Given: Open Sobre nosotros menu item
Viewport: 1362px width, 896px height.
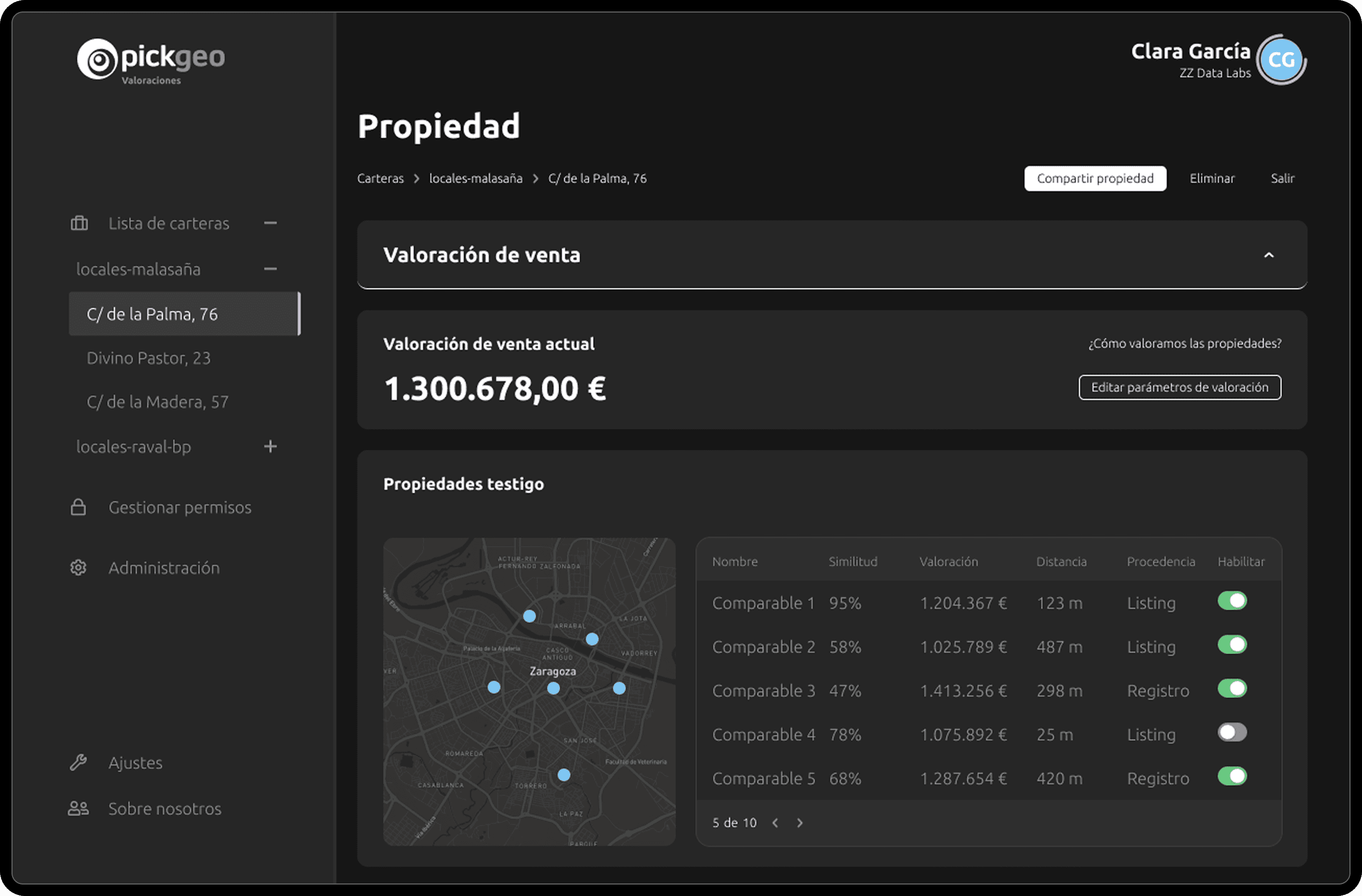Looking at the screenshot, I should coord(165,808).
